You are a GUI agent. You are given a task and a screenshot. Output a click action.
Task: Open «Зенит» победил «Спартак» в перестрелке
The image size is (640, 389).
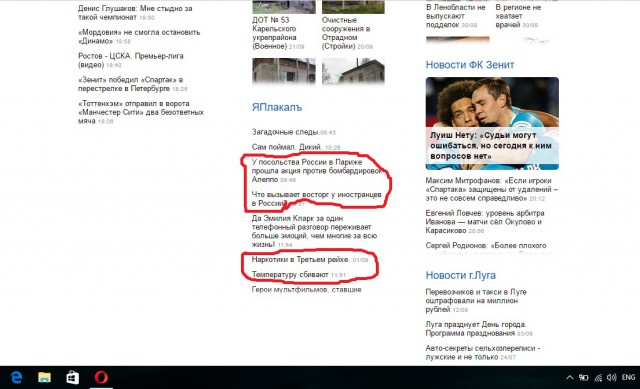131,84
